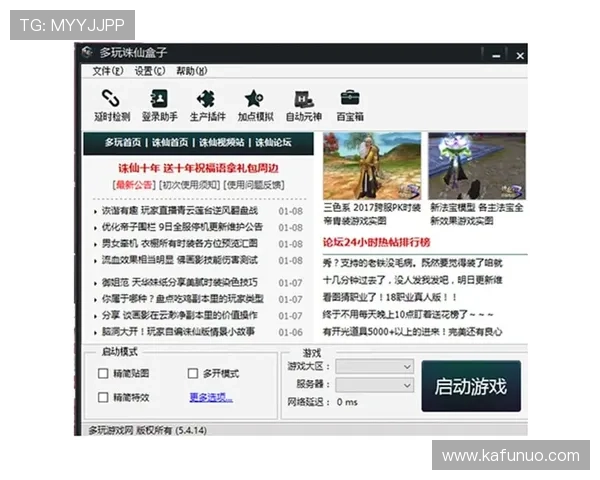This screenshot has height=480, width=600.
Task: Click the app logo in title bar
Action: (x=87, y=52)
